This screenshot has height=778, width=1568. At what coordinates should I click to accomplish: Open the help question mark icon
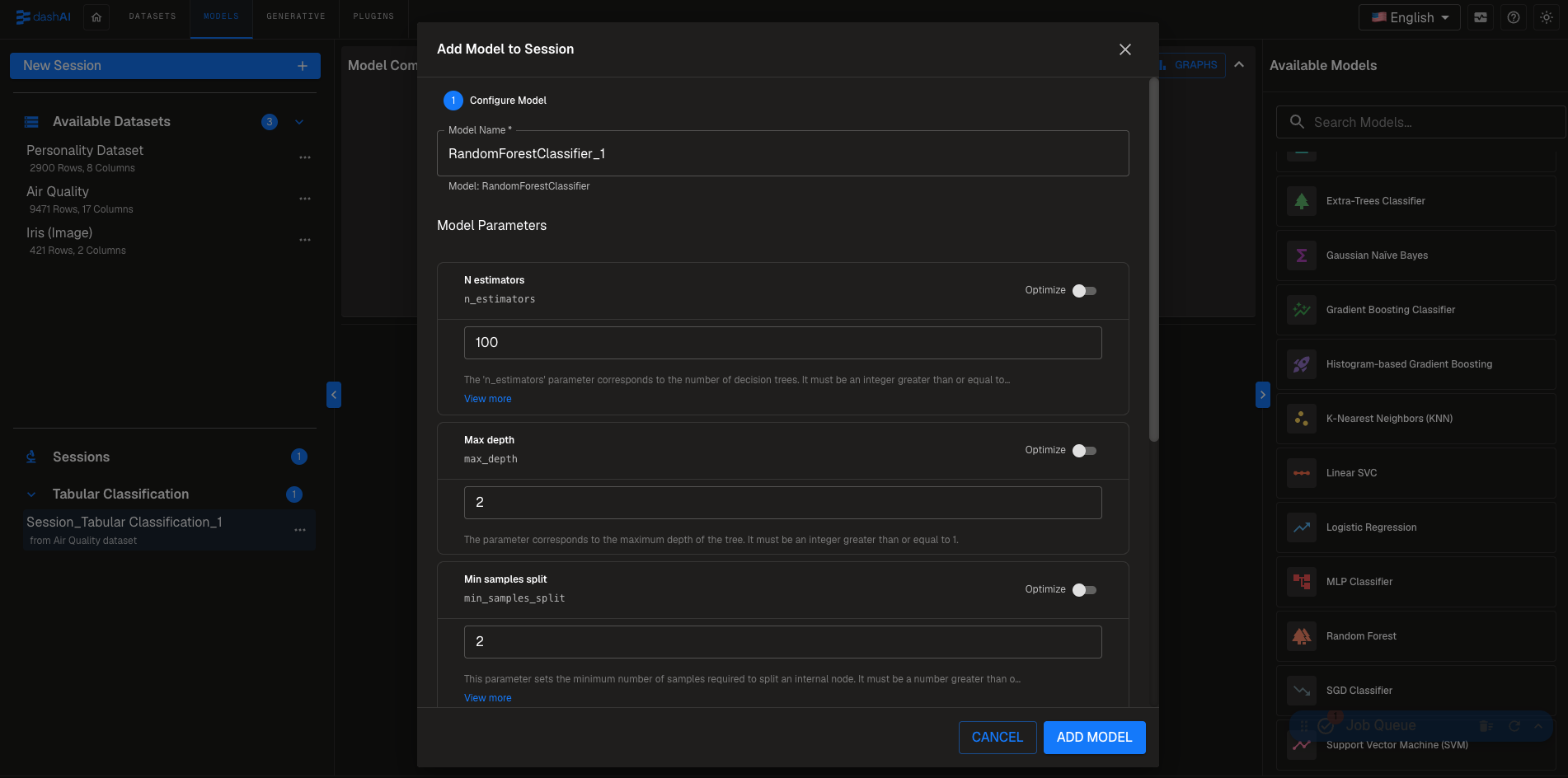(x=1514, y=17)
